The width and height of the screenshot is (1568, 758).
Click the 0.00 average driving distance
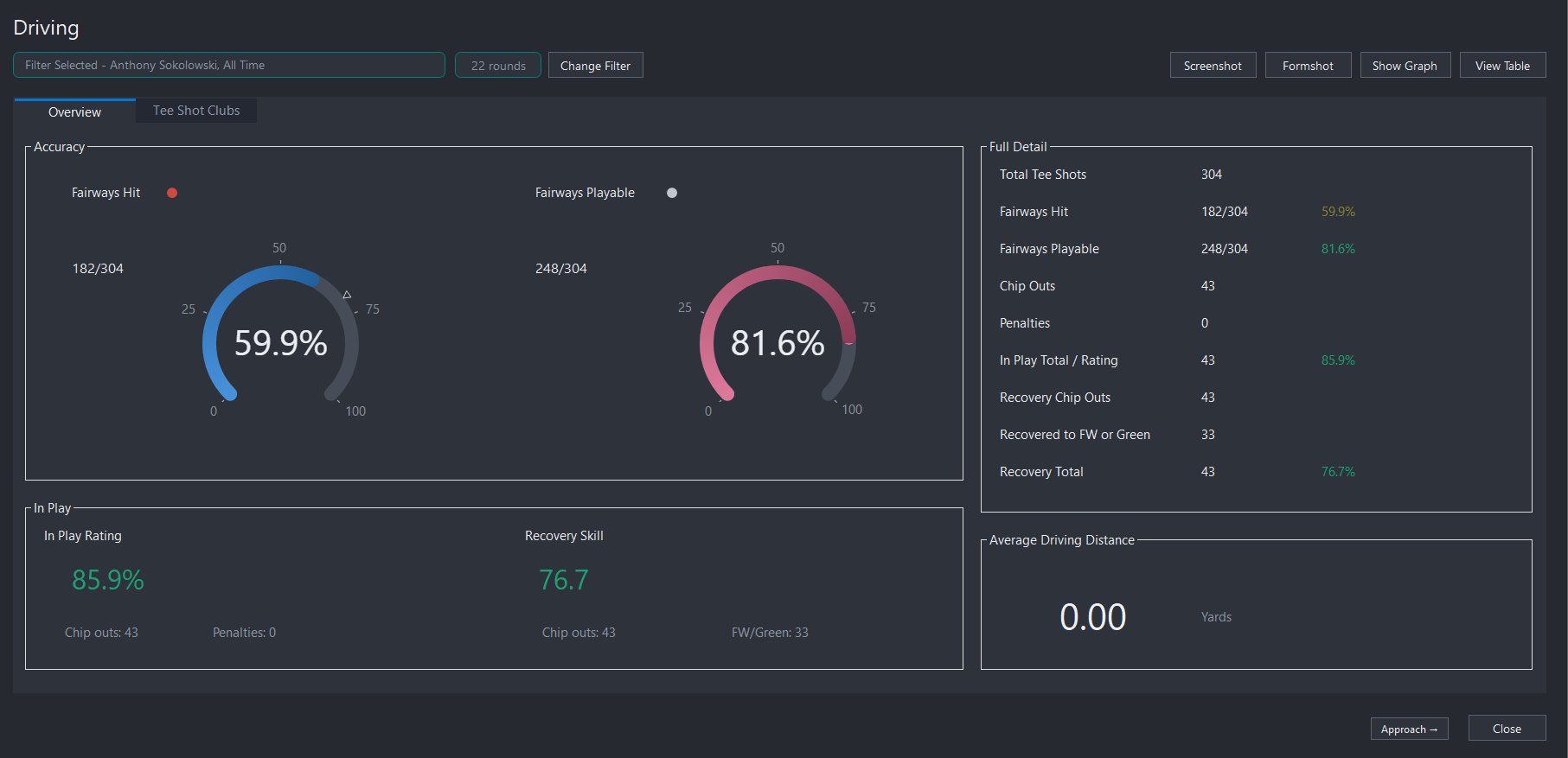pos(1093,617)
